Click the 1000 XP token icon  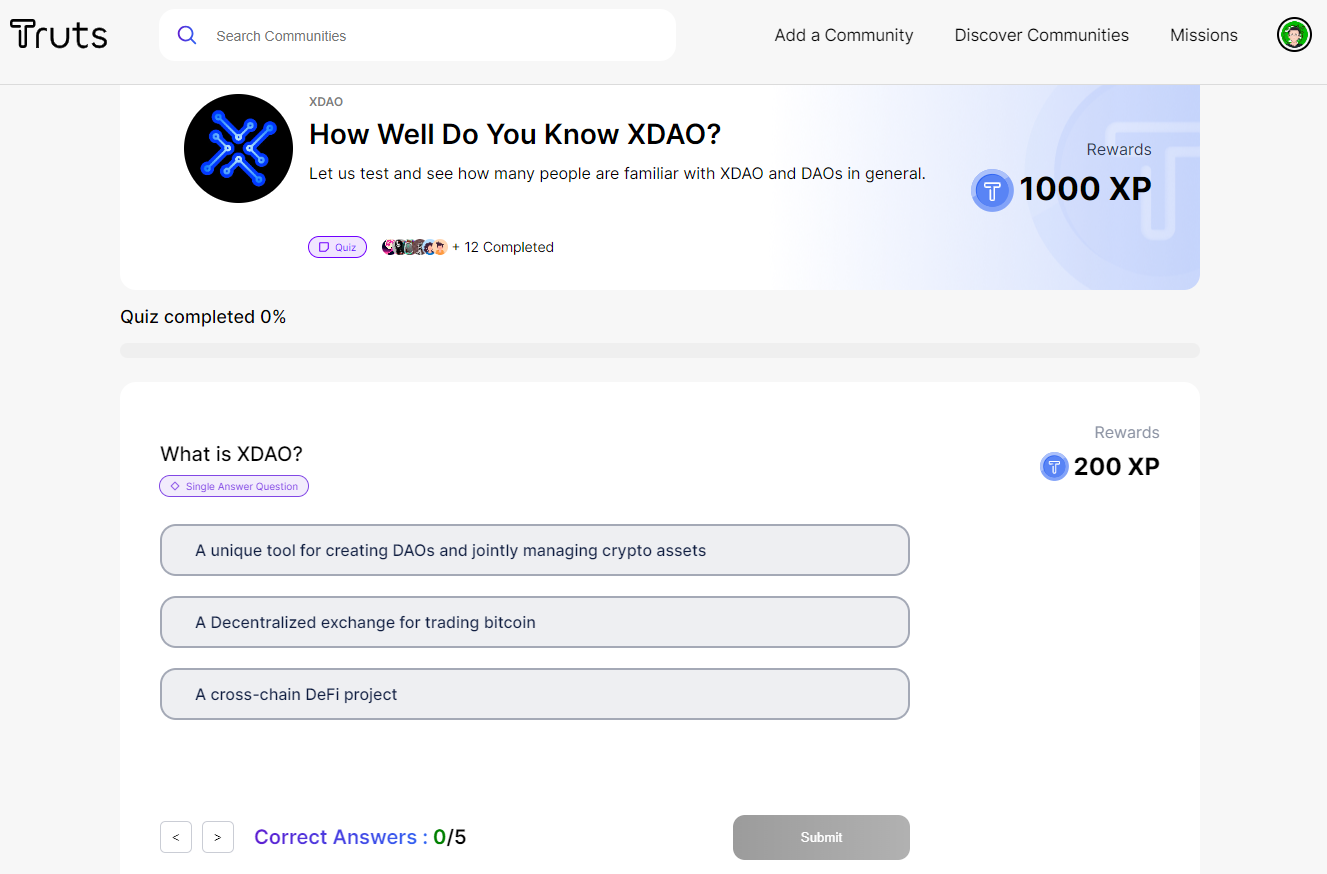[x=992, y=190]
